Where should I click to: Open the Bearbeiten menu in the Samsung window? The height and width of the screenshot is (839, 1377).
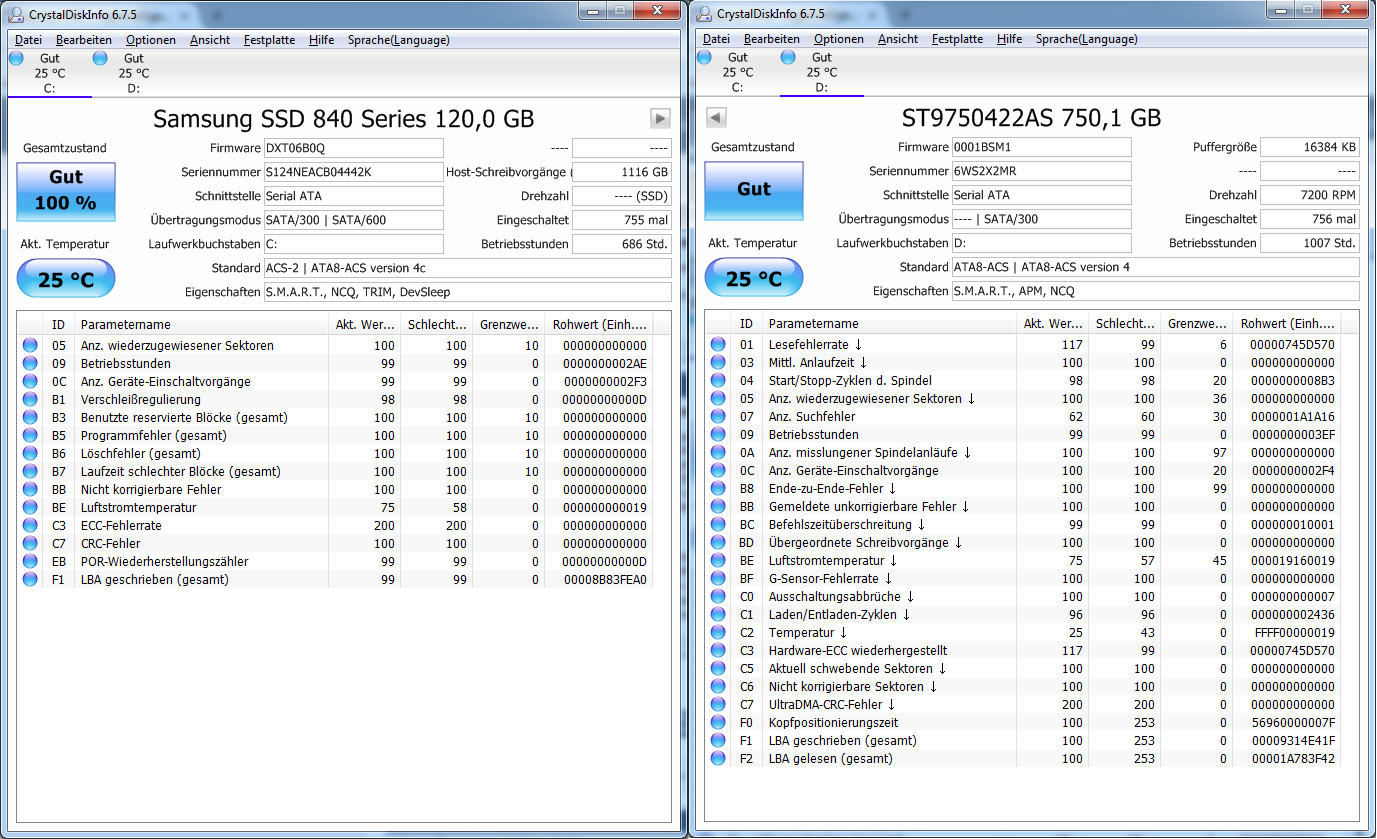[x=84, y=40]
